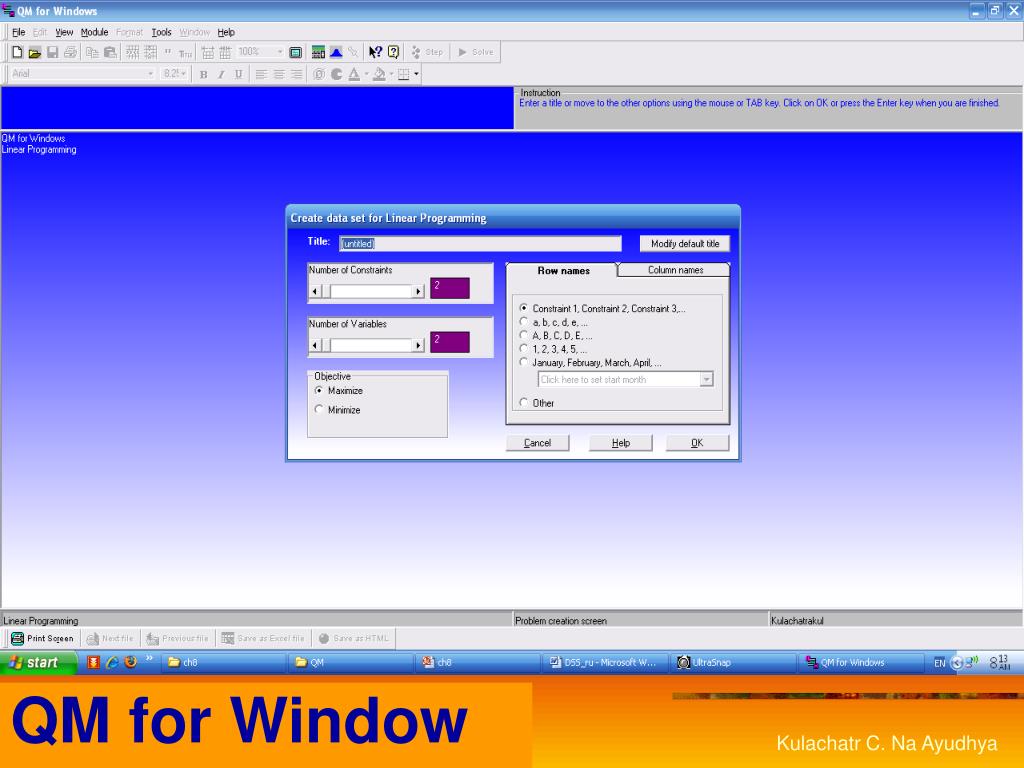Click Save as Excel file button
The image size is (1024, 768).
coord(263,638)
